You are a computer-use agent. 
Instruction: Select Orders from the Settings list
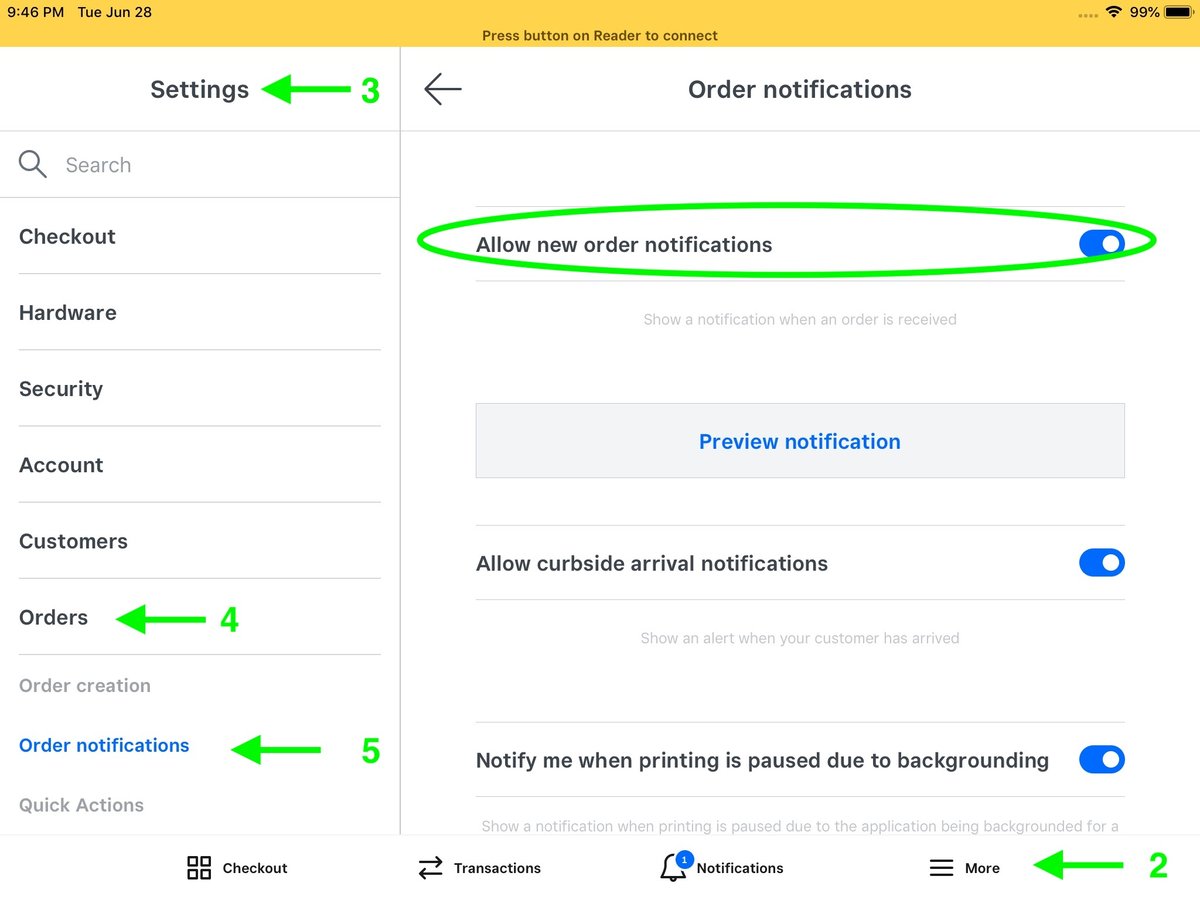[53, 617]
